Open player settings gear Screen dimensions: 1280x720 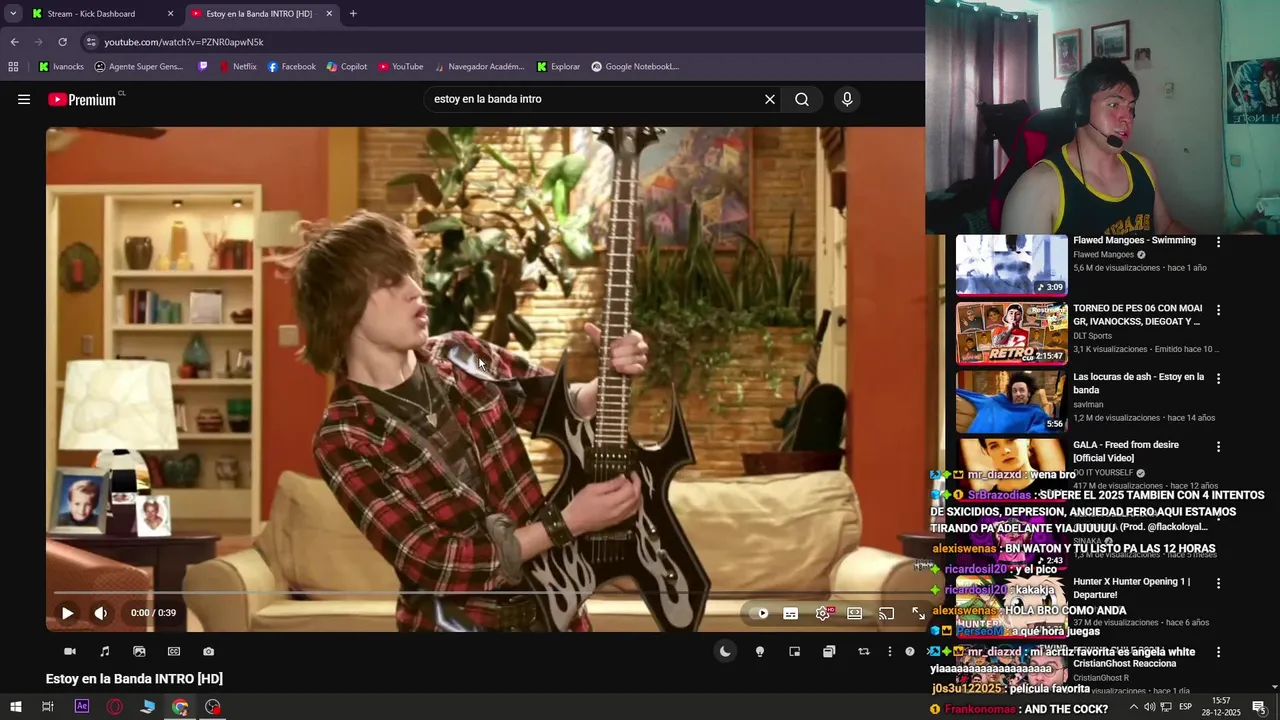[823, 613]
